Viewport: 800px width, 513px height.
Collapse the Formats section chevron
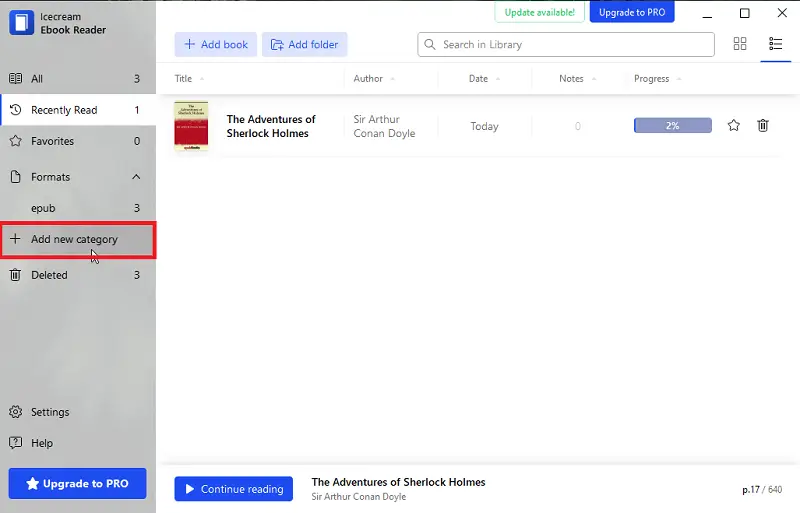136,177
